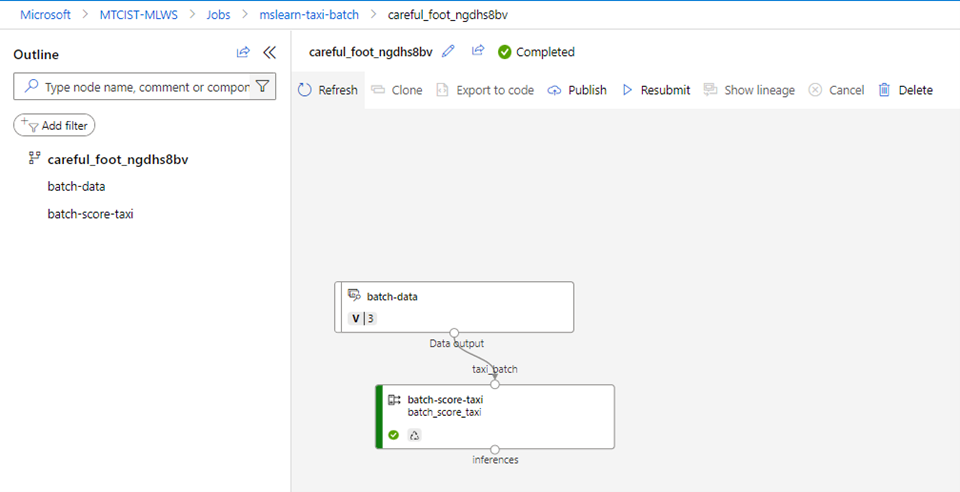
Task: Click careful_foot_ngdhs8bv in the breadcrumb
Action: pyautogui.click(x=448, y=15)
